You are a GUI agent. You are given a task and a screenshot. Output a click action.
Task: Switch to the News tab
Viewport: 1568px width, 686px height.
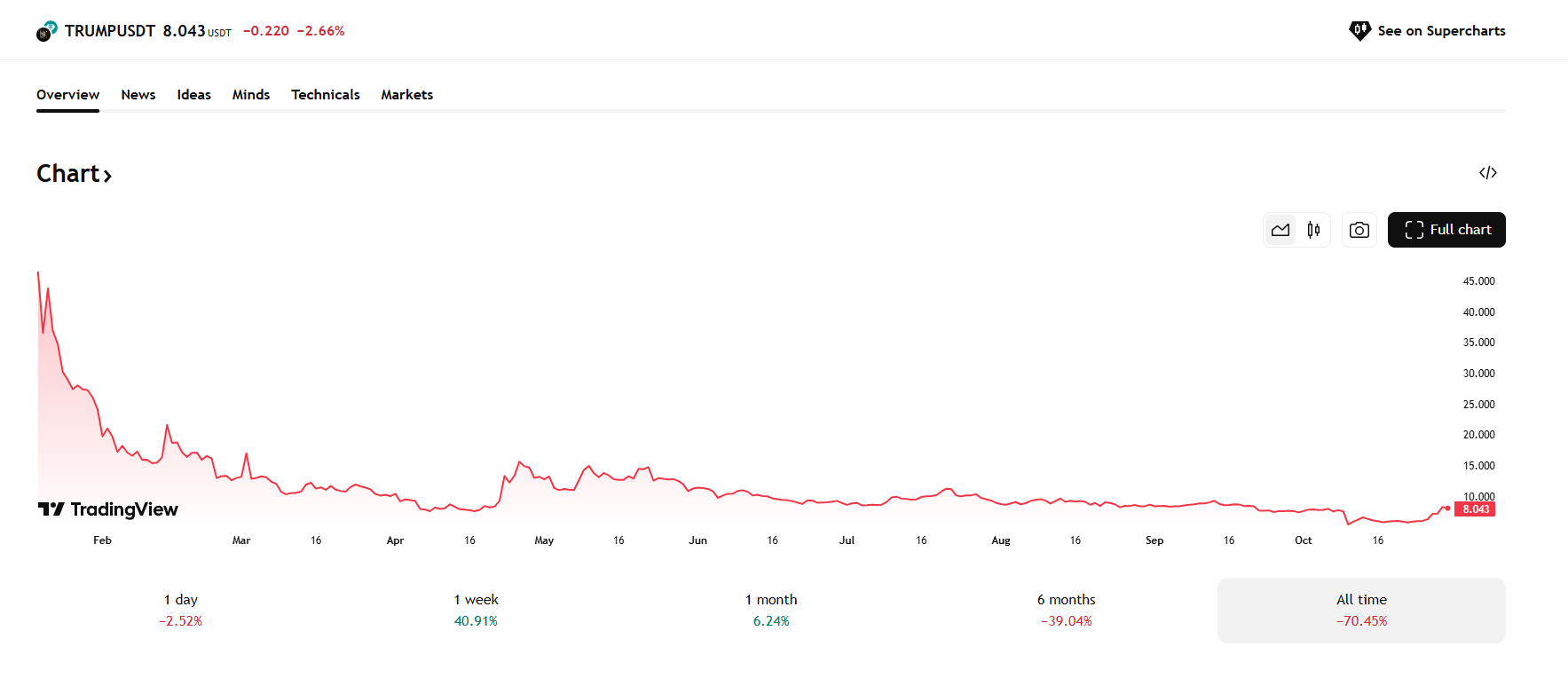click(x=138, y=95)
